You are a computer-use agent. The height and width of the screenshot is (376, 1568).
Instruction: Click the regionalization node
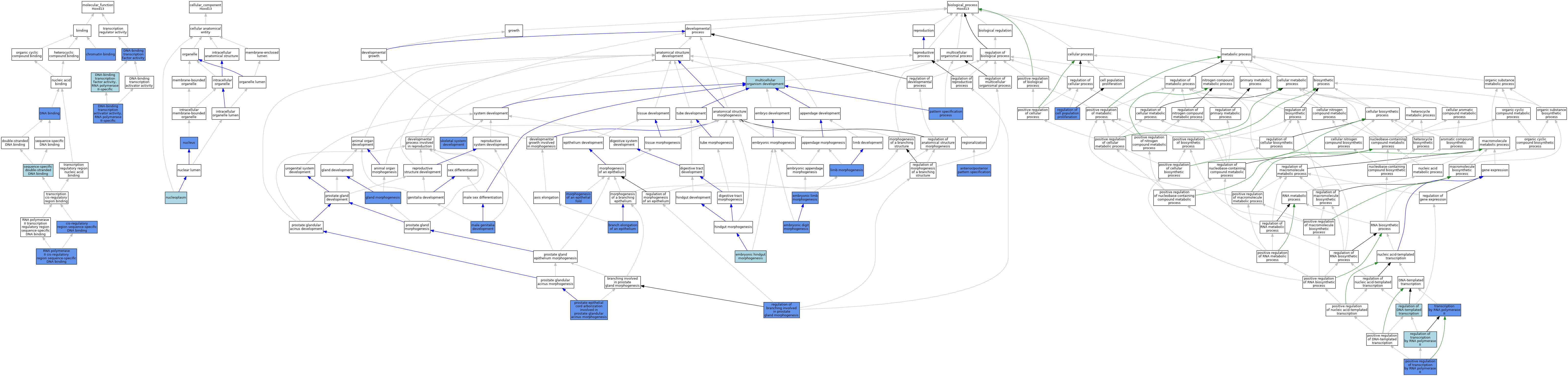[974, 143]
